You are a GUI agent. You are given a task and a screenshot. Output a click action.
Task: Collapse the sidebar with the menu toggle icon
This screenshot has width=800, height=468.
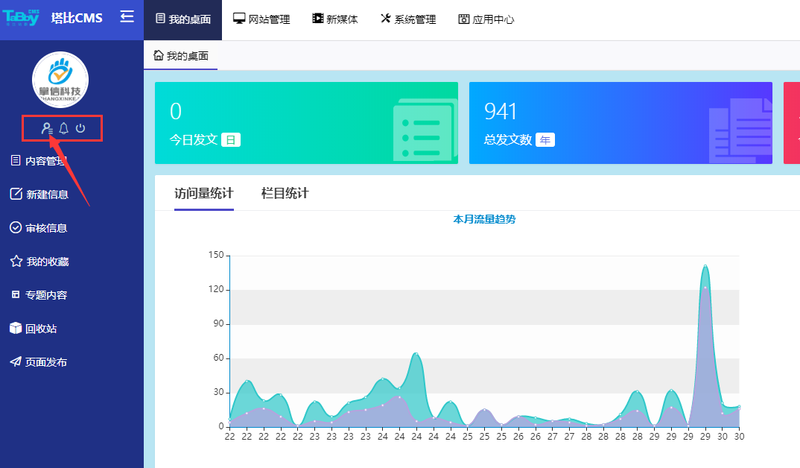click(127, 17)
